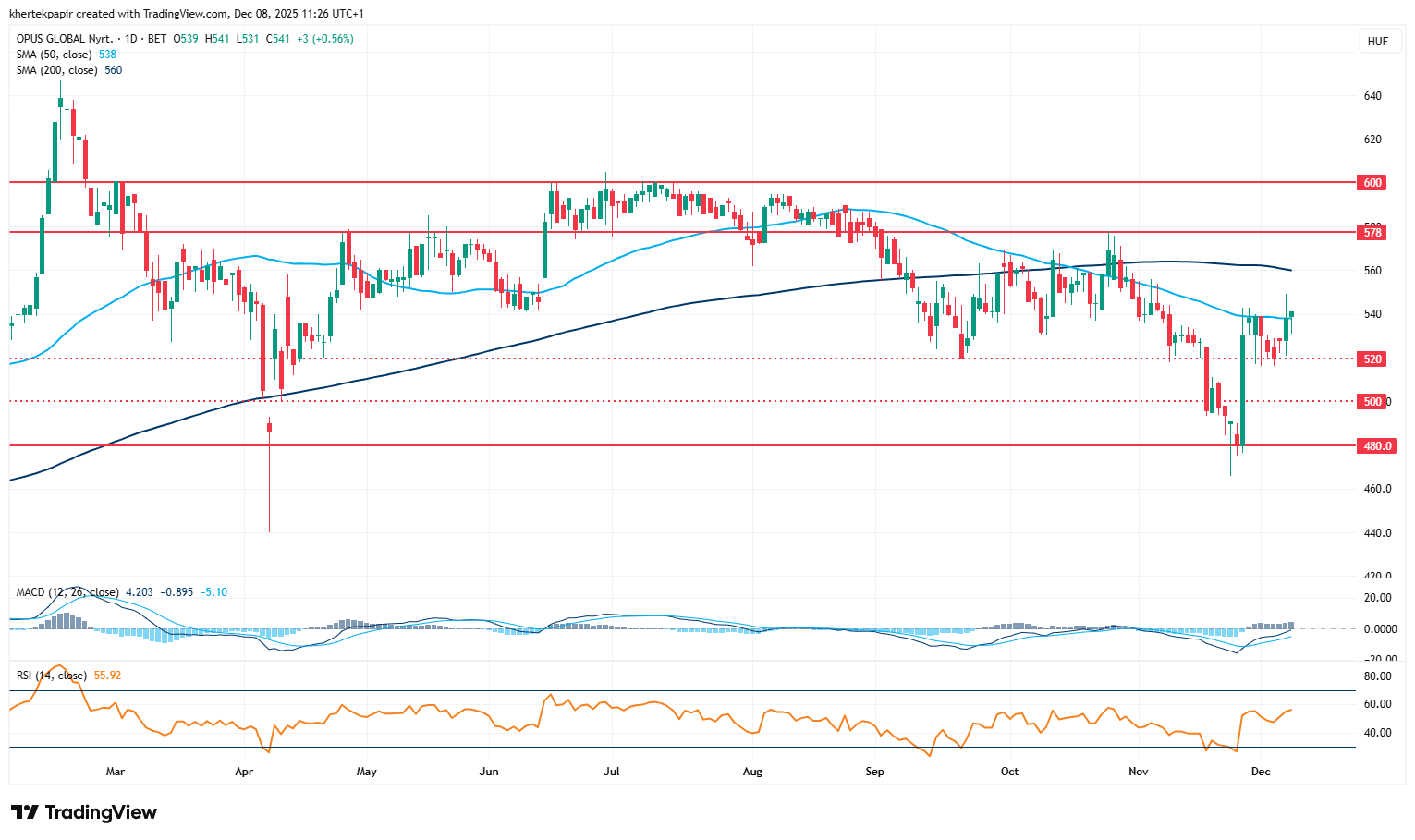The image size is (1415, 840).
Task: Click the RSI value 55.92
Action: (108, 676)
